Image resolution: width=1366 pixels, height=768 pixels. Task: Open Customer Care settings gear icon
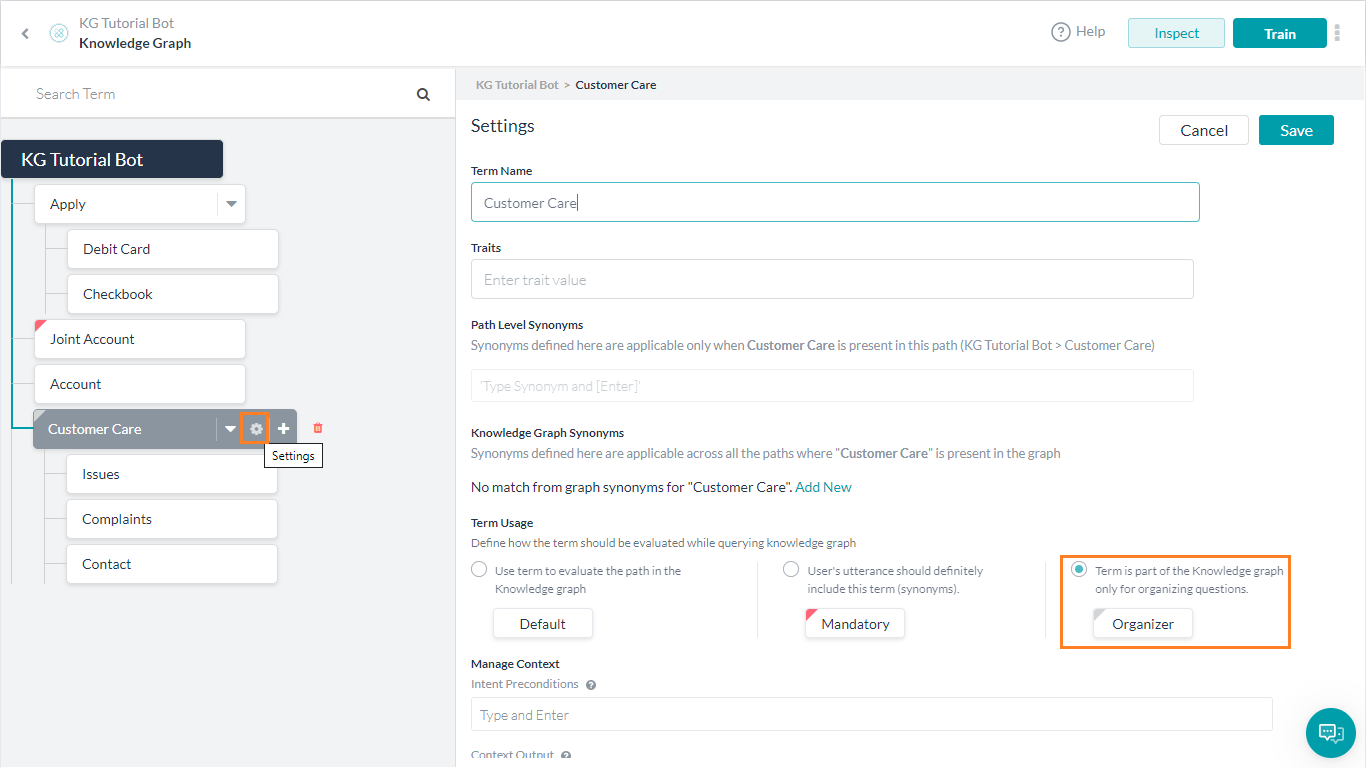[x=256, y=429]
